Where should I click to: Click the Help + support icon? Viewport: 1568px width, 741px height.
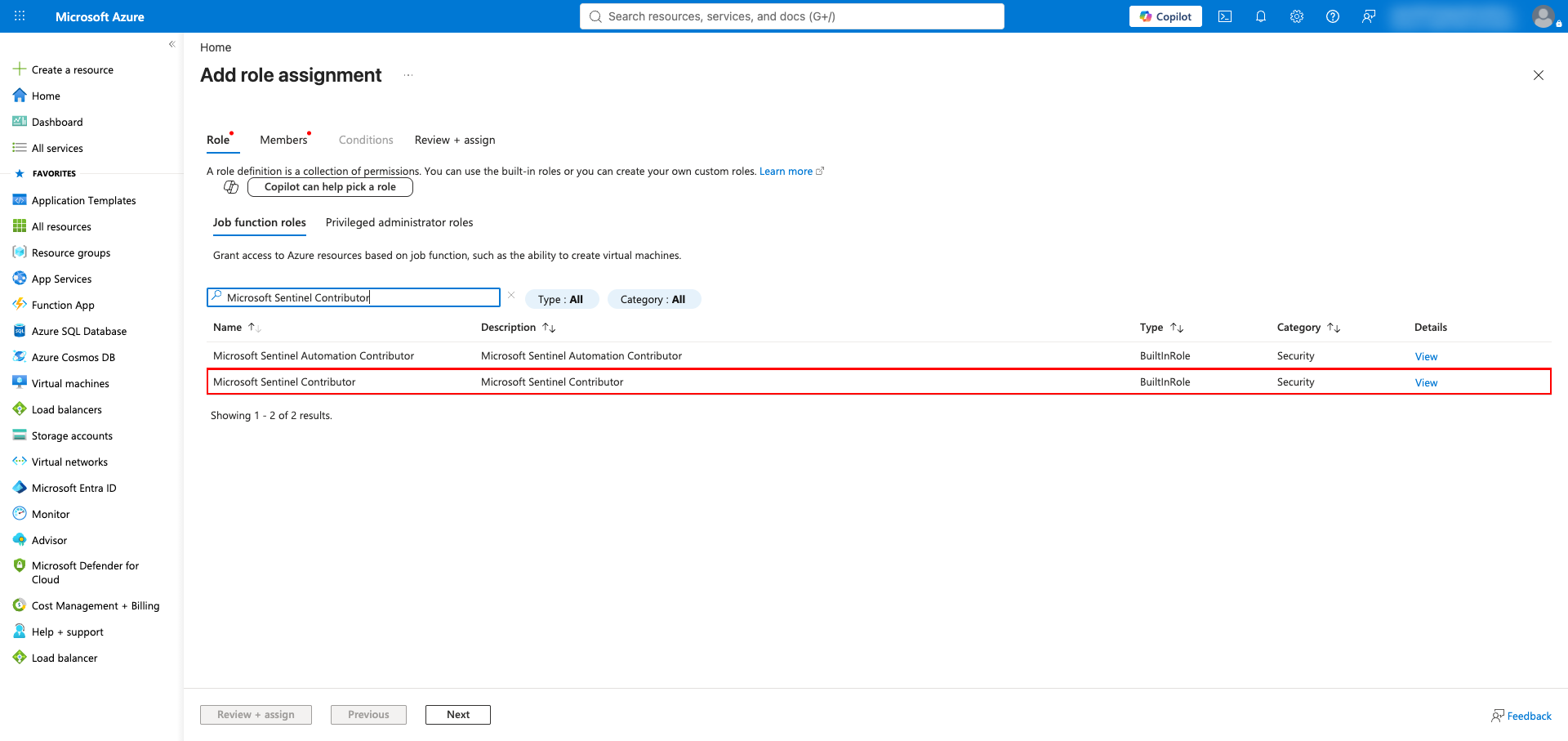[20, 632]
